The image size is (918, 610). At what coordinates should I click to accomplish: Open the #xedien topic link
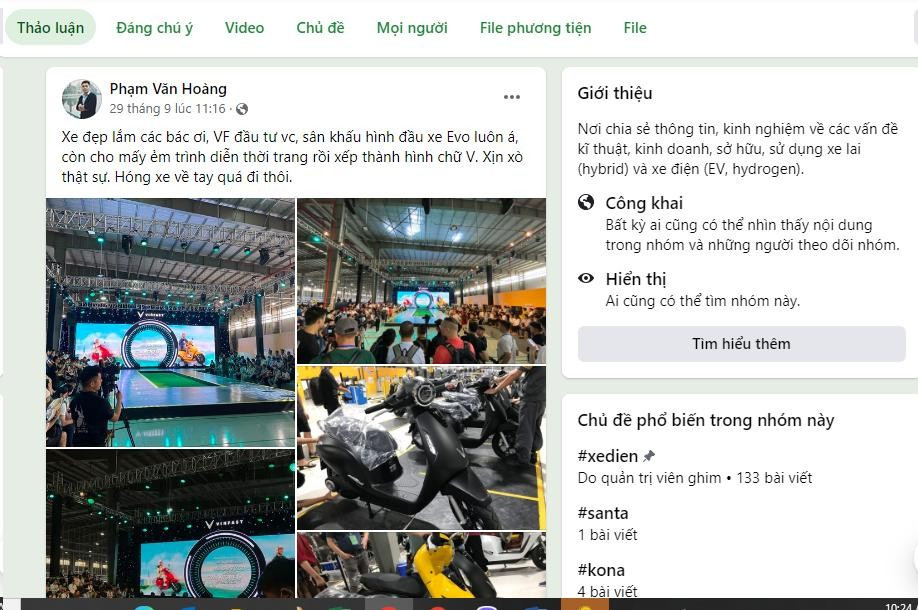pyautogui.click(x=608, y=456)
